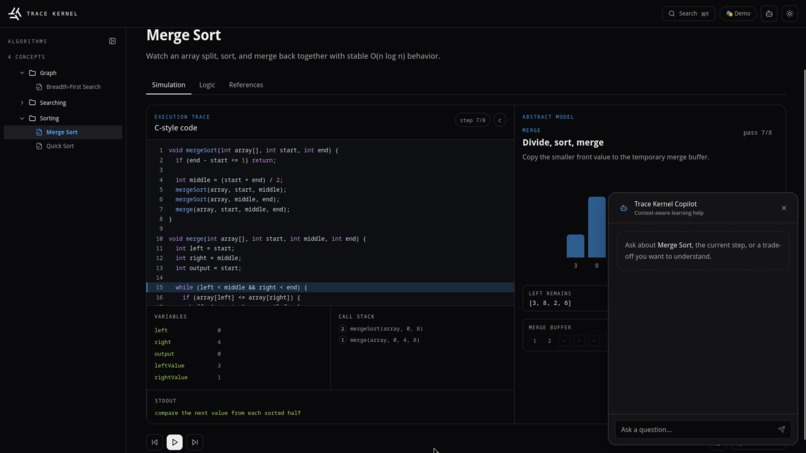Screen dimensions: 806x453
Task: Select the Searching folder icon
Action: click(32, 103)
